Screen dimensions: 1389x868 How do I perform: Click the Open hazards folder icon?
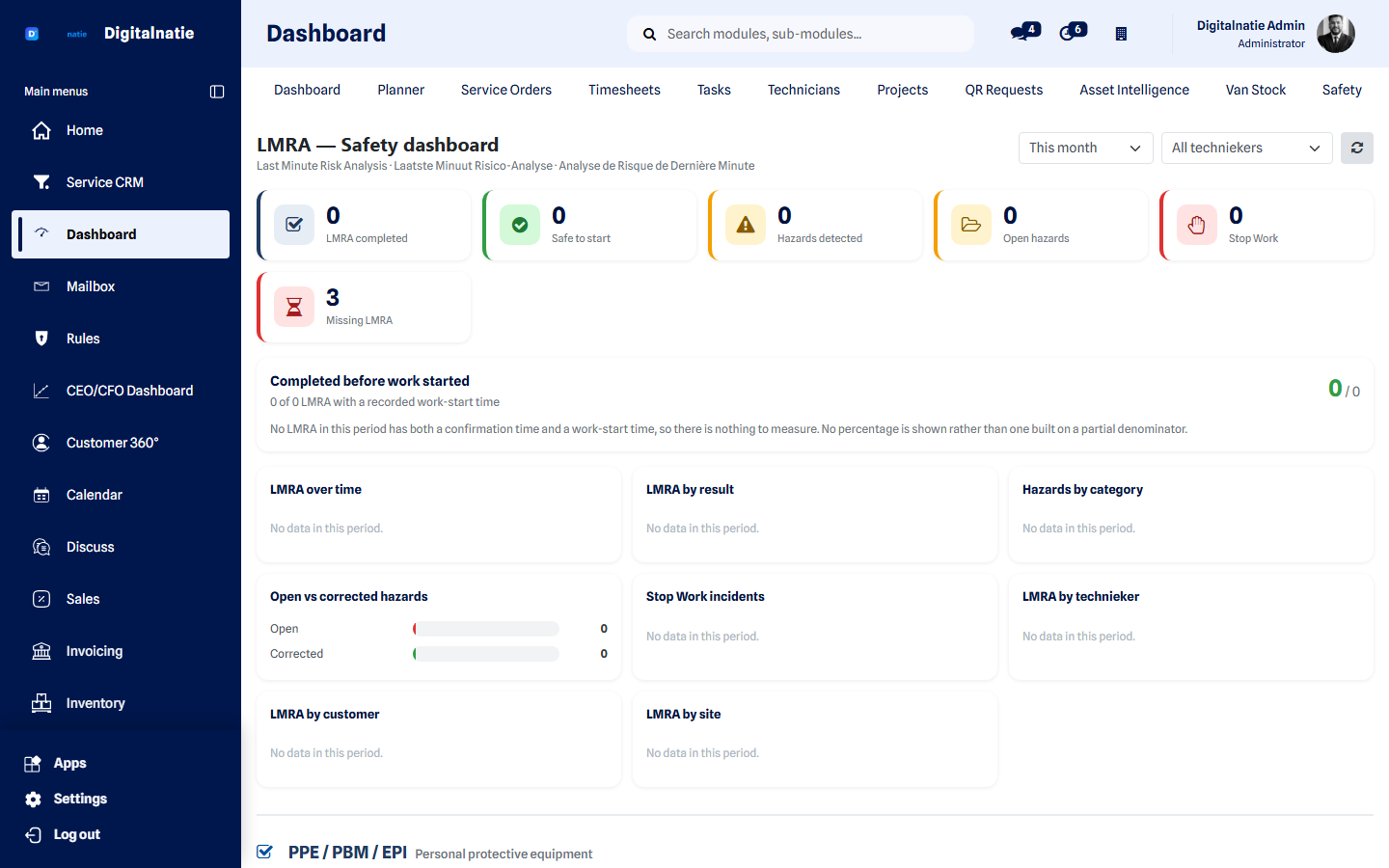(971, 225)
